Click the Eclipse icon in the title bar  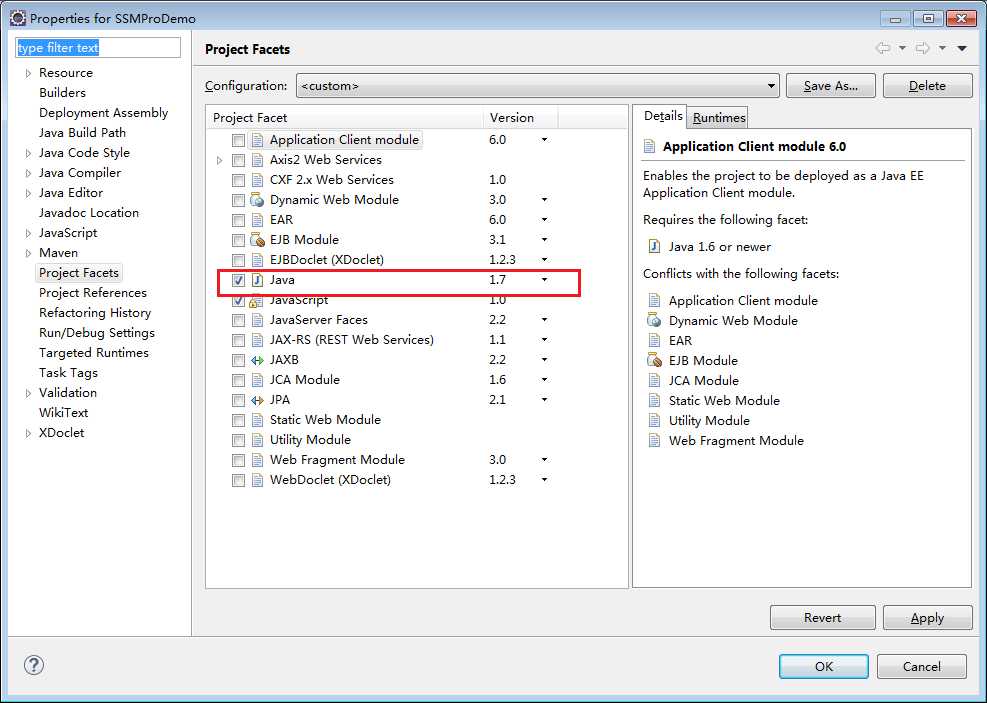pyautogui.click(x=18, y=18)
